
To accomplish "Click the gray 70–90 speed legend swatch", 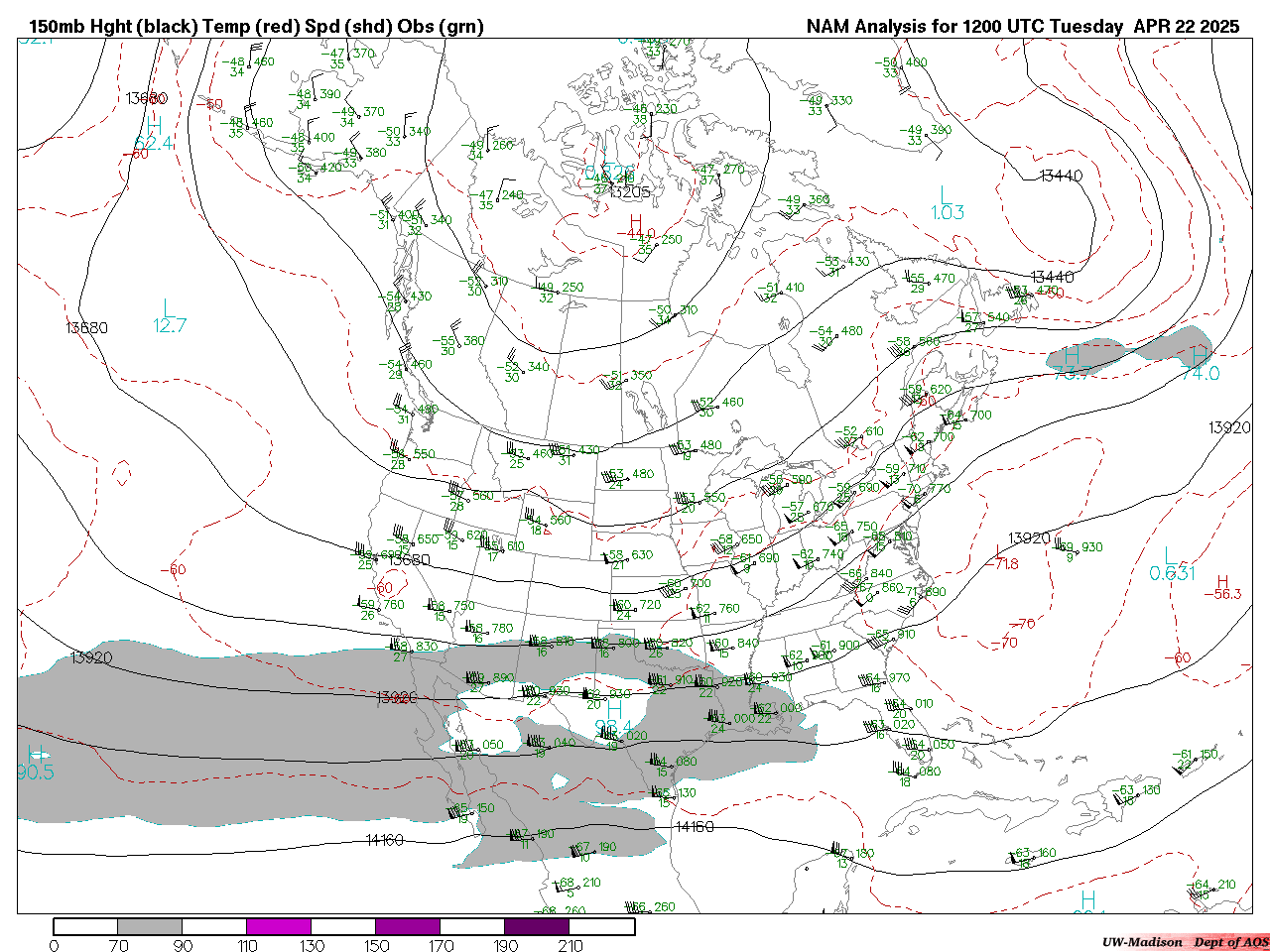I will (x=150, y=926).
